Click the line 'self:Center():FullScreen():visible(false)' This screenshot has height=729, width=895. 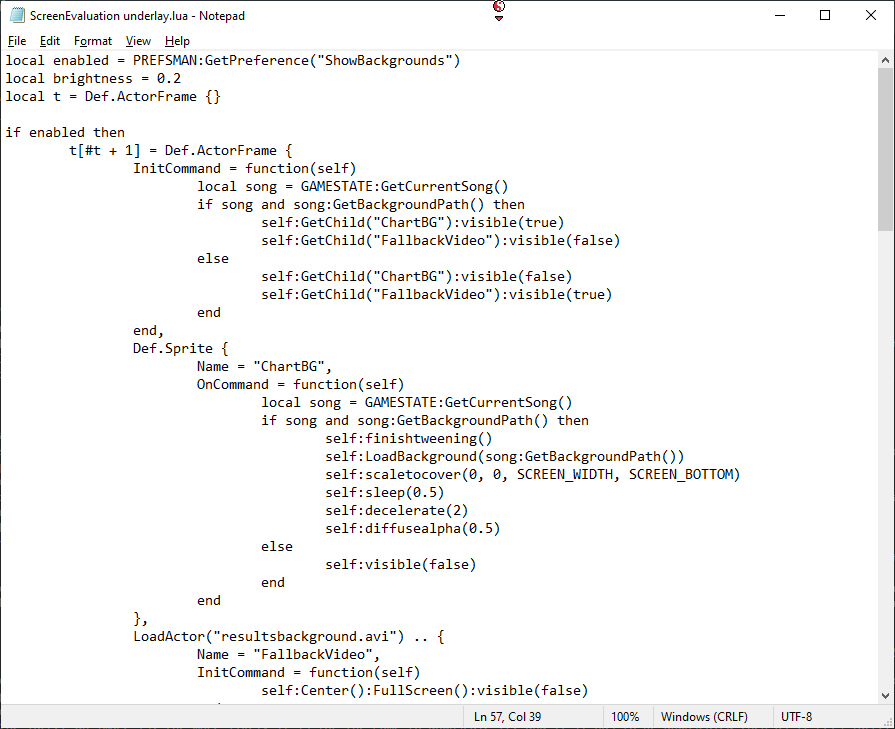click(x=425, y=690)
